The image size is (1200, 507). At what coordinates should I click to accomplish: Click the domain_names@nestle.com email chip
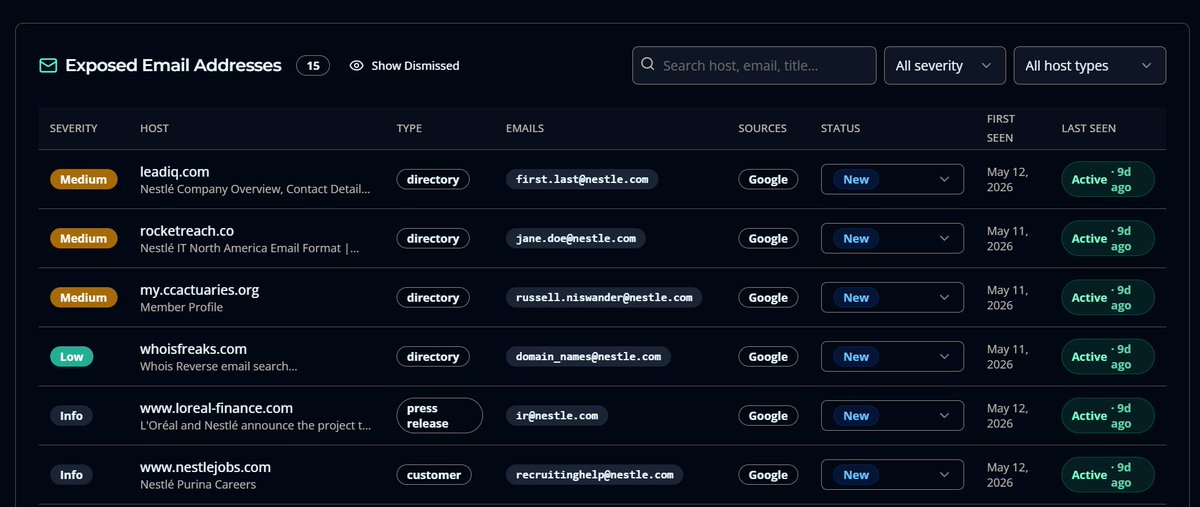588,357
